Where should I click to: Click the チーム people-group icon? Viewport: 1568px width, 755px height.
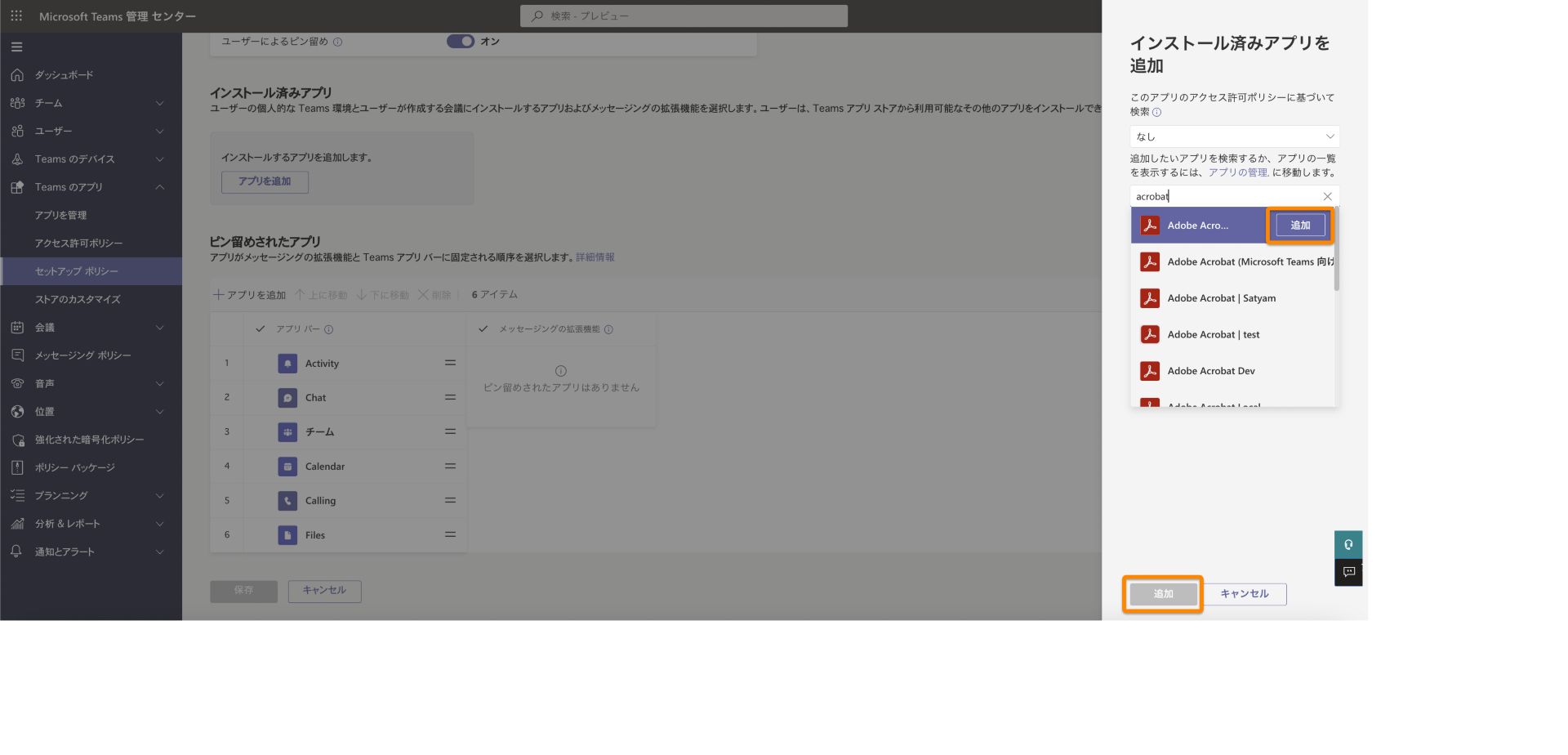[17, 103]
